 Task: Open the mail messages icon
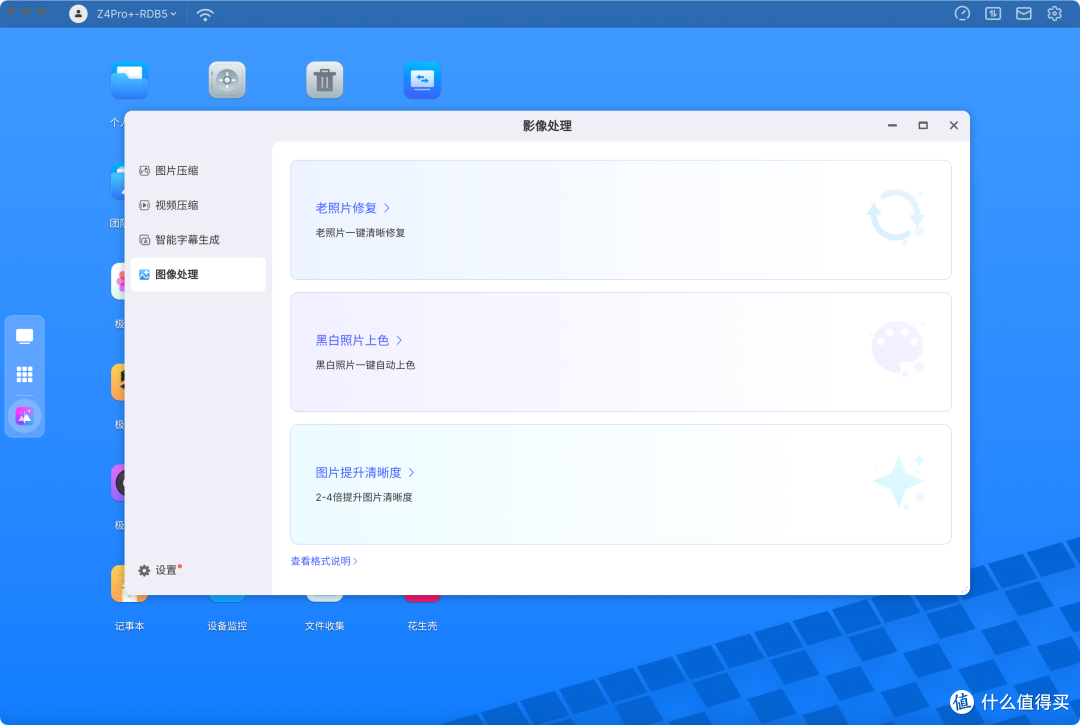(1024, 14)
